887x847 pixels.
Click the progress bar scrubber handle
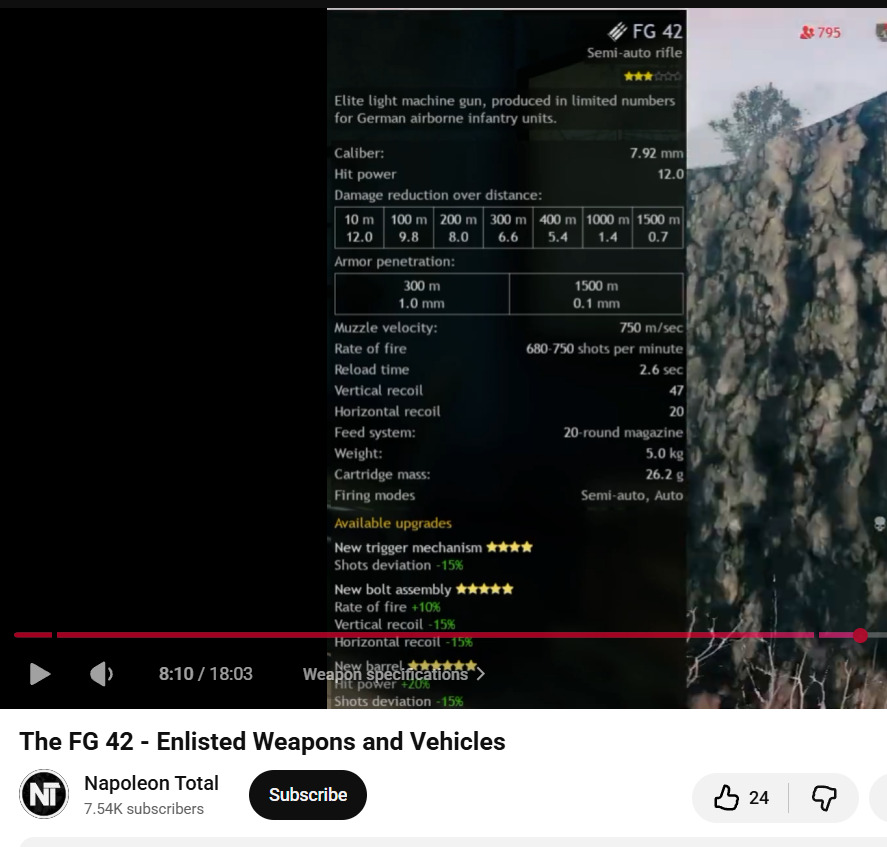click(860, 635)
